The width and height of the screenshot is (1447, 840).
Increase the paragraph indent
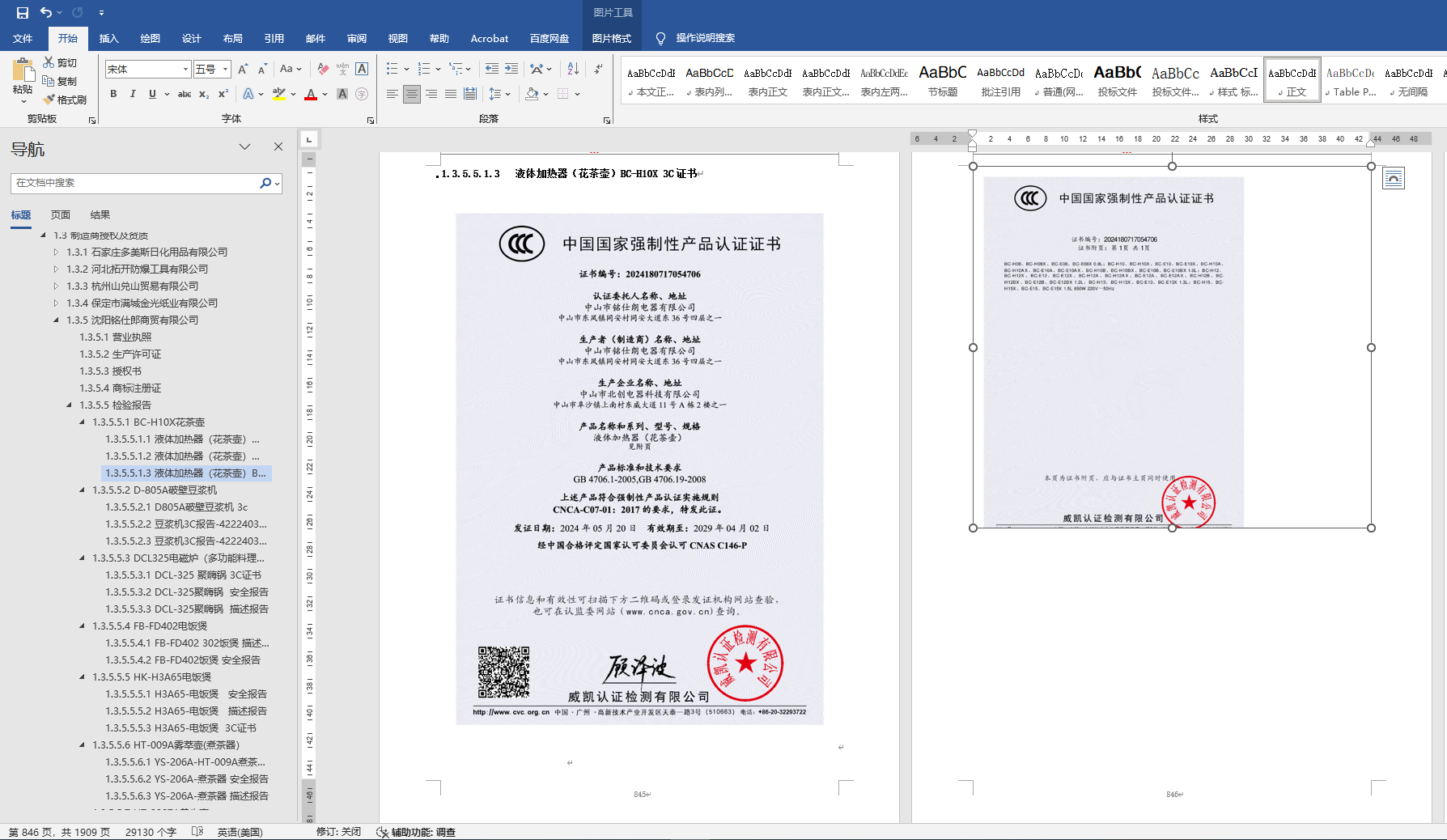tap(511, 70)
